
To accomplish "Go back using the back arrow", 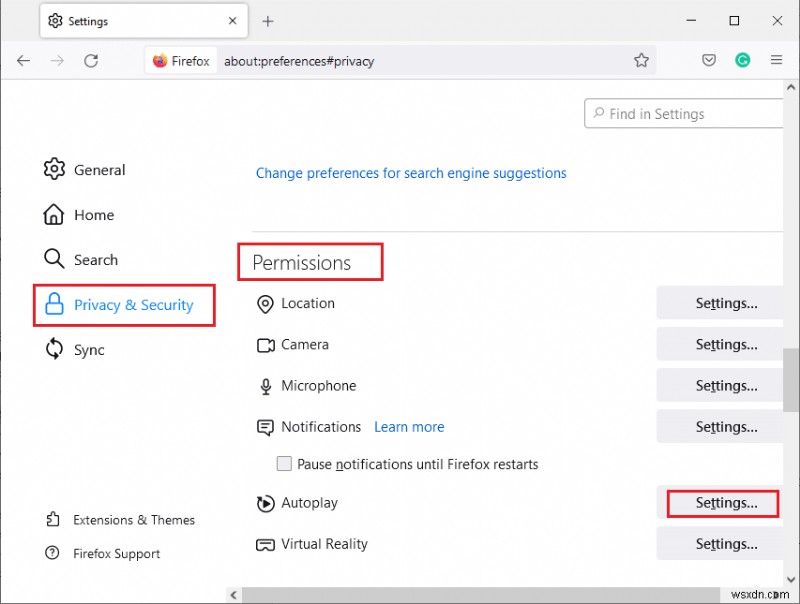I will (x=24, y=60).
